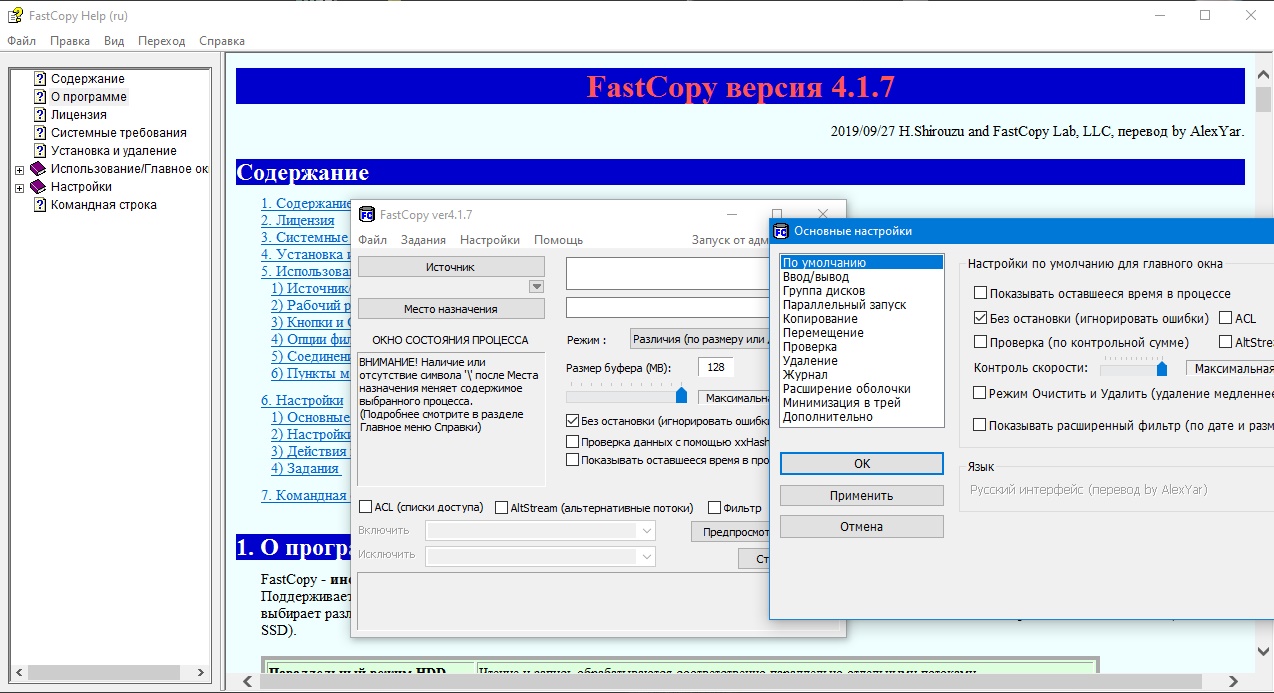Click the FastCopy Help title bar icon

pos(15,15)
